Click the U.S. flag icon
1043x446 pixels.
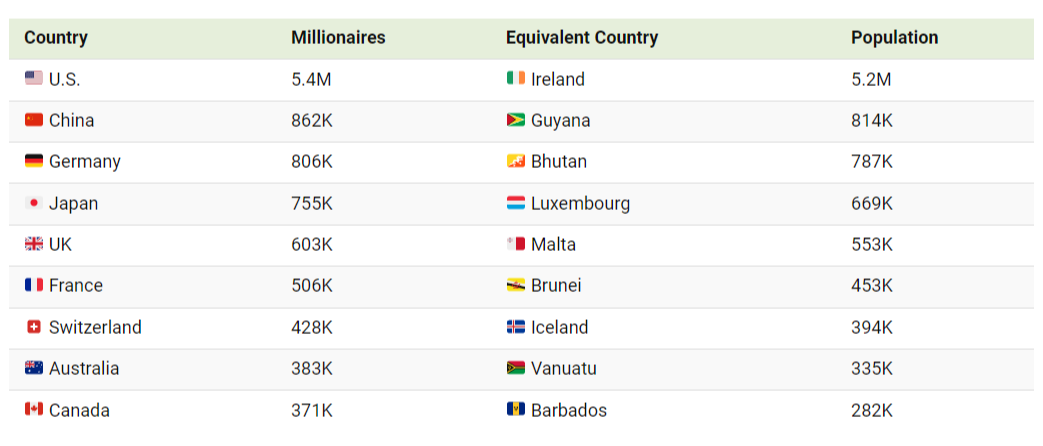[34, 79]
